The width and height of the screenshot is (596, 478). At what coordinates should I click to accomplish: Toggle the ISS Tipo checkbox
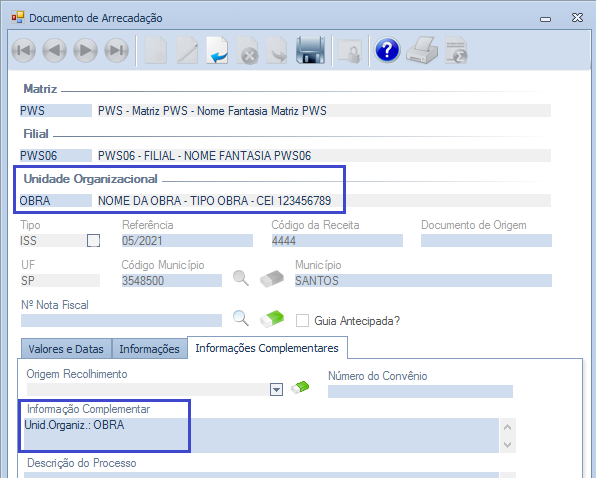coord(94,241)
